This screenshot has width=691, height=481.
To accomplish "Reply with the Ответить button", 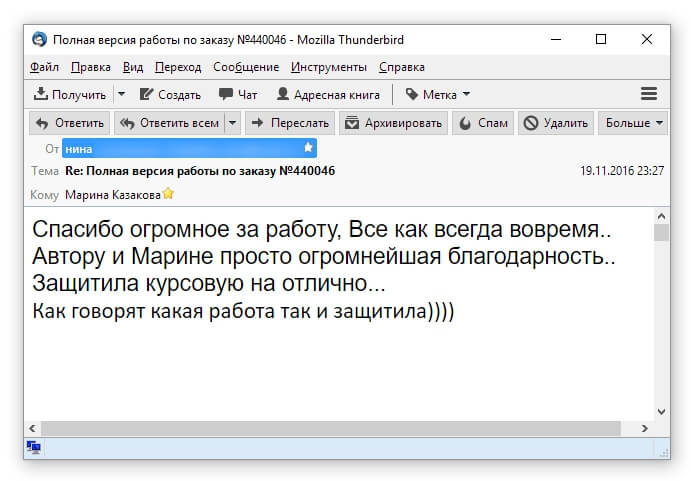I will click(70, 123).
